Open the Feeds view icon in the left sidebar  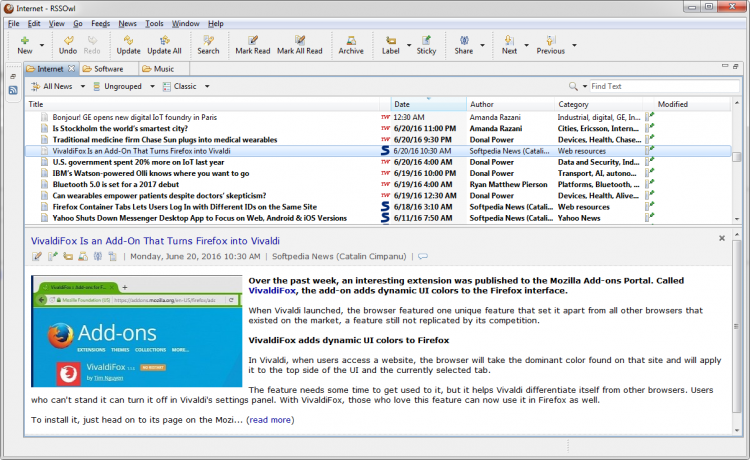click(x=13, y=90)
